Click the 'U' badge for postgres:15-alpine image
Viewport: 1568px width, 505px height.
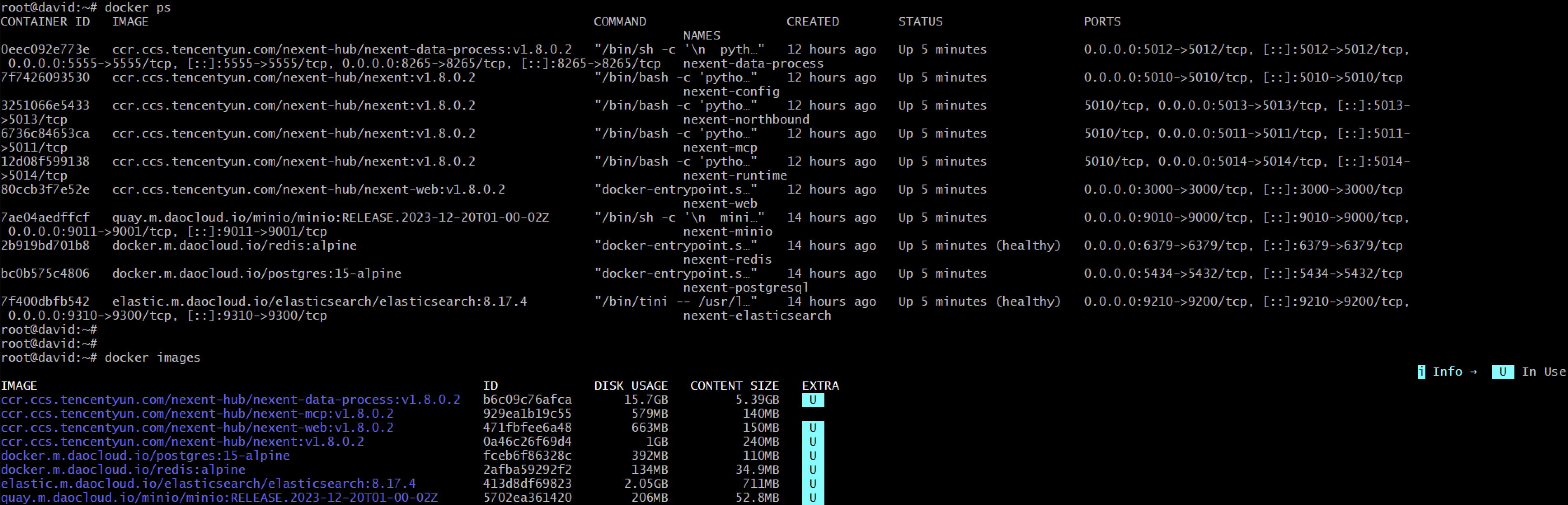pyautogui.click(x=812, y=456)
